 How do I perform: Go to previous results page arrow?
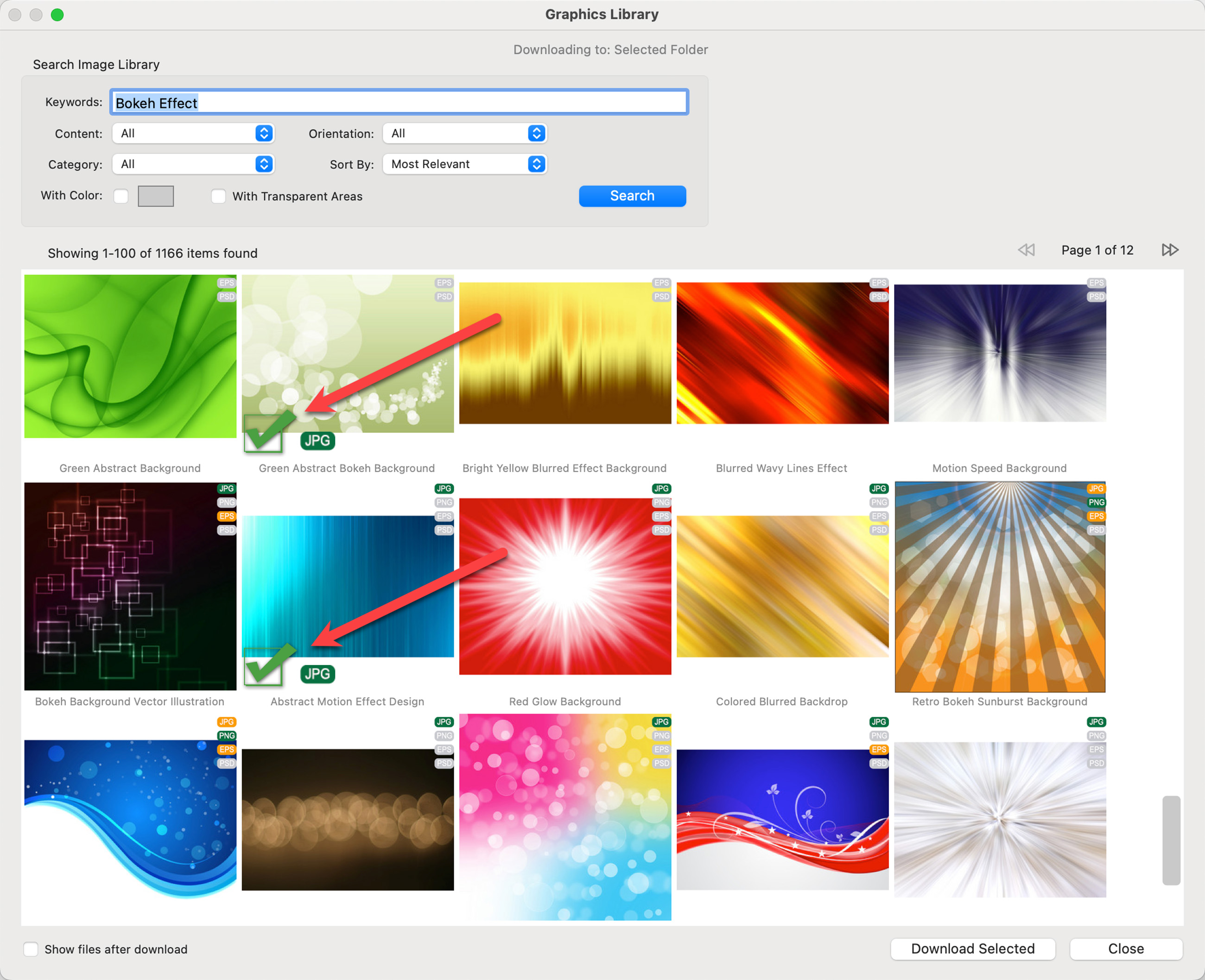(x=1026, y=250)
